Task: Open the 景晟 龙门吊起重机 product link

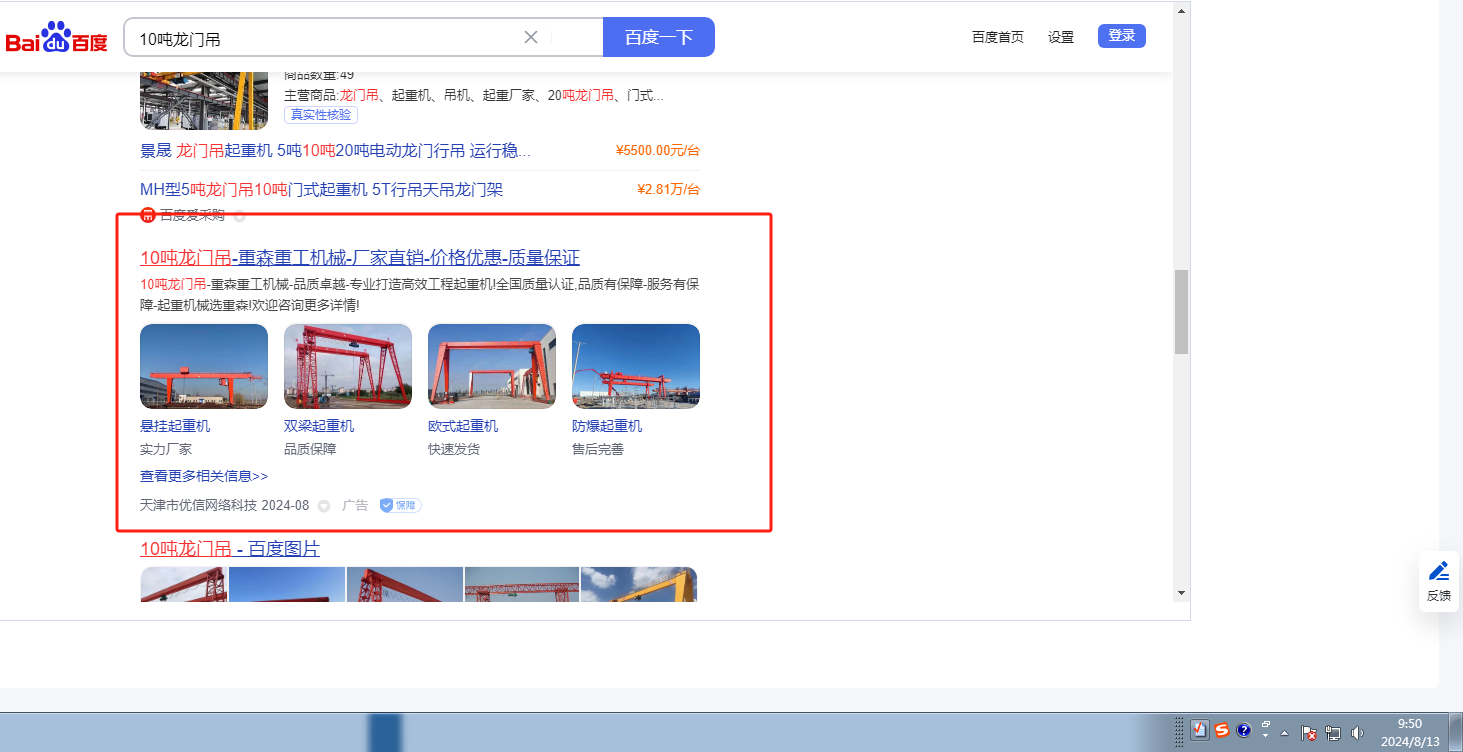Action: (336, 151)
